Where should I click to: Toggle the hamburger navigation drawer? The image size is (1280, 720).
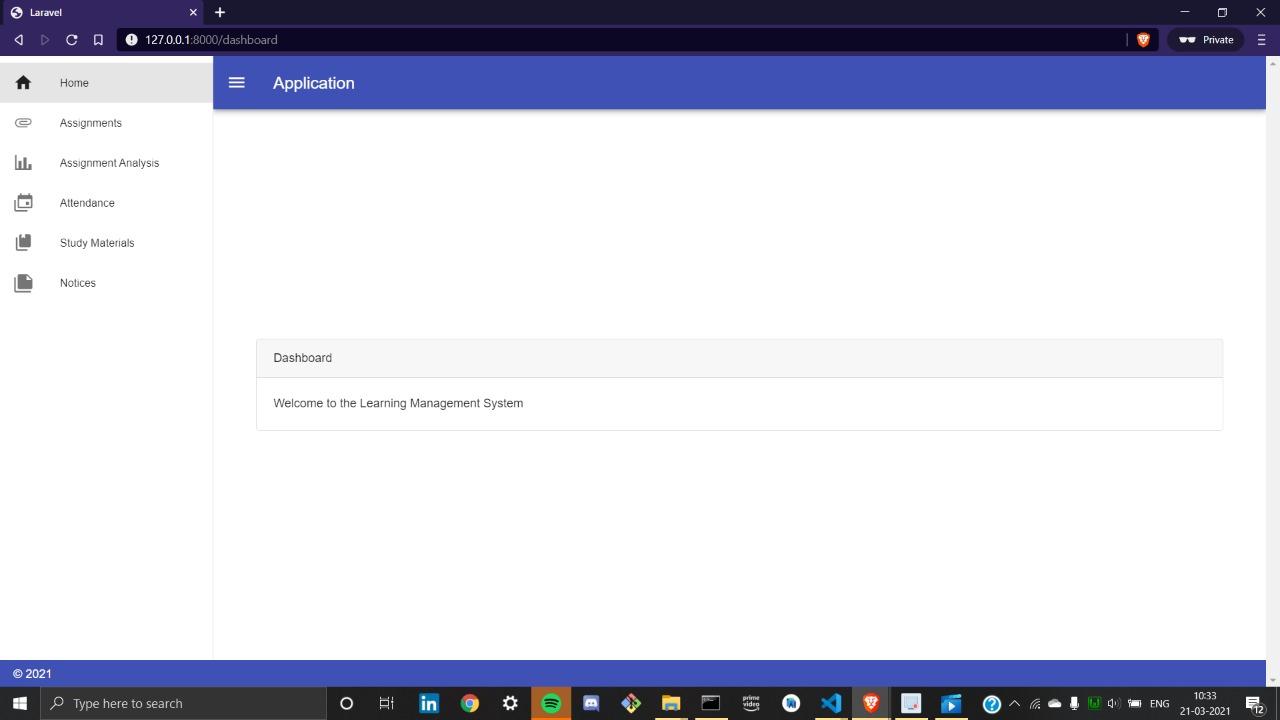tap(237, 83)
